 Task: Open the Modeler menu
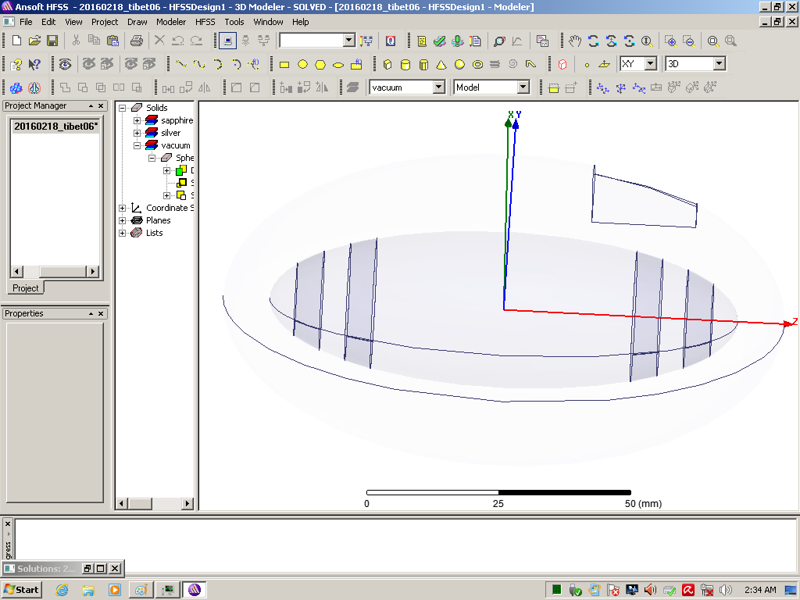pos(170,21)
